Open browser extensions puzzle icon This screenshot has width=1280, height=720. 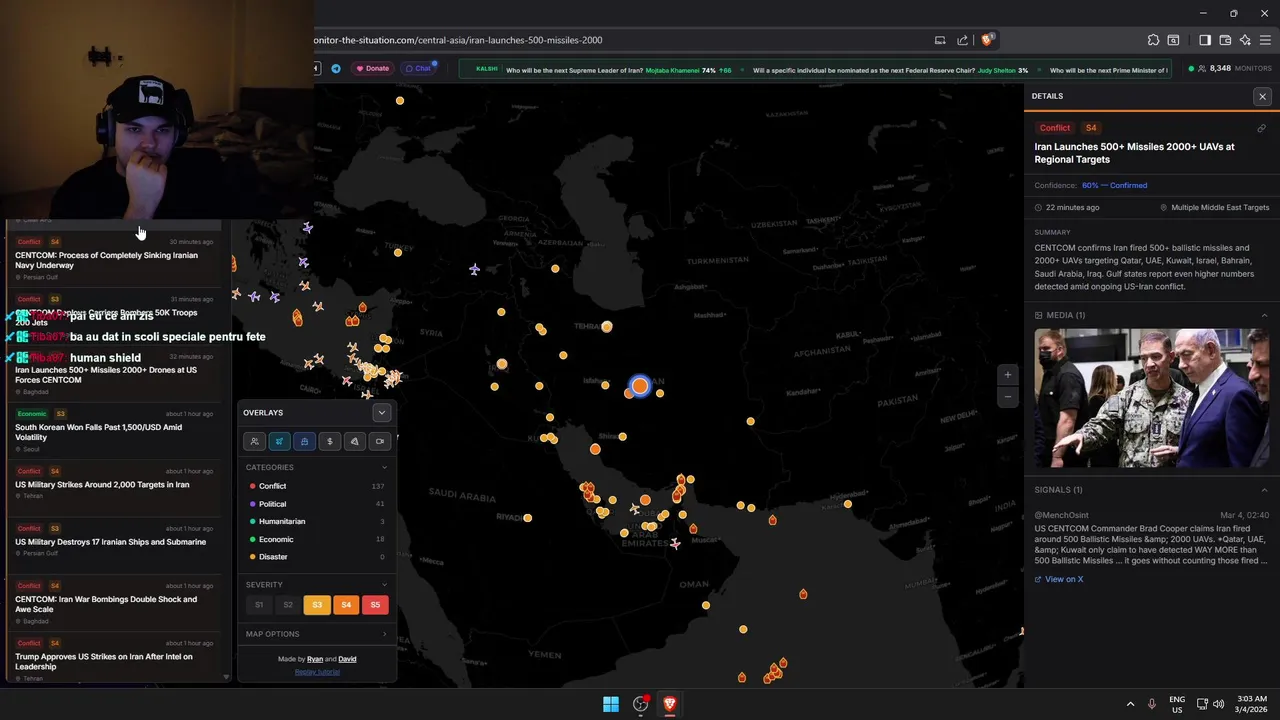point(1153,40)
